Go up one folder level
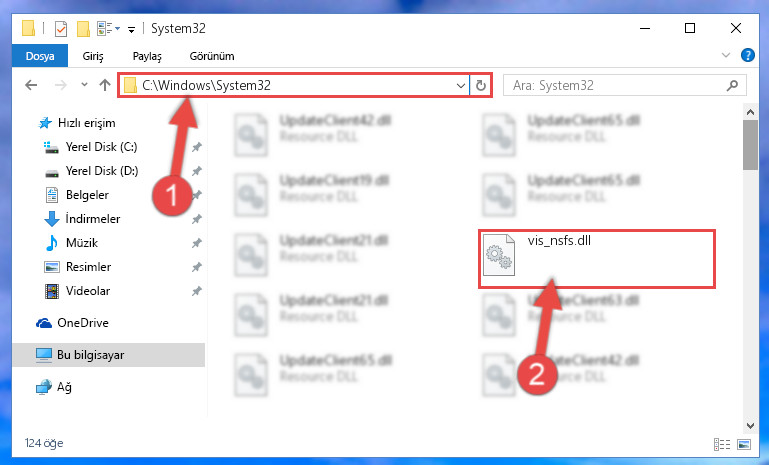Image resolution: width=769 pixels, height=465 pixels. tap(104, 85)
